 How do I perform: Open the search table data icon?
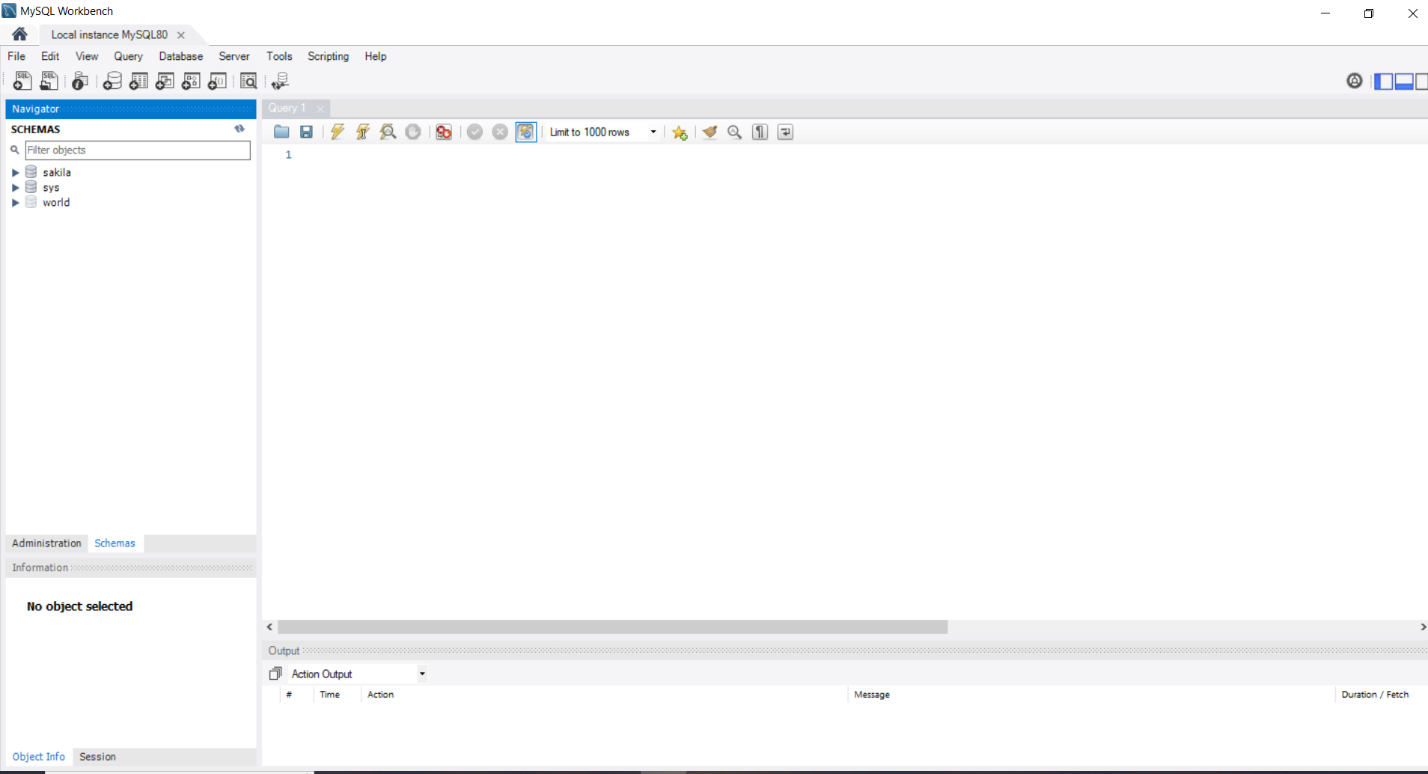tap(248, 81)
